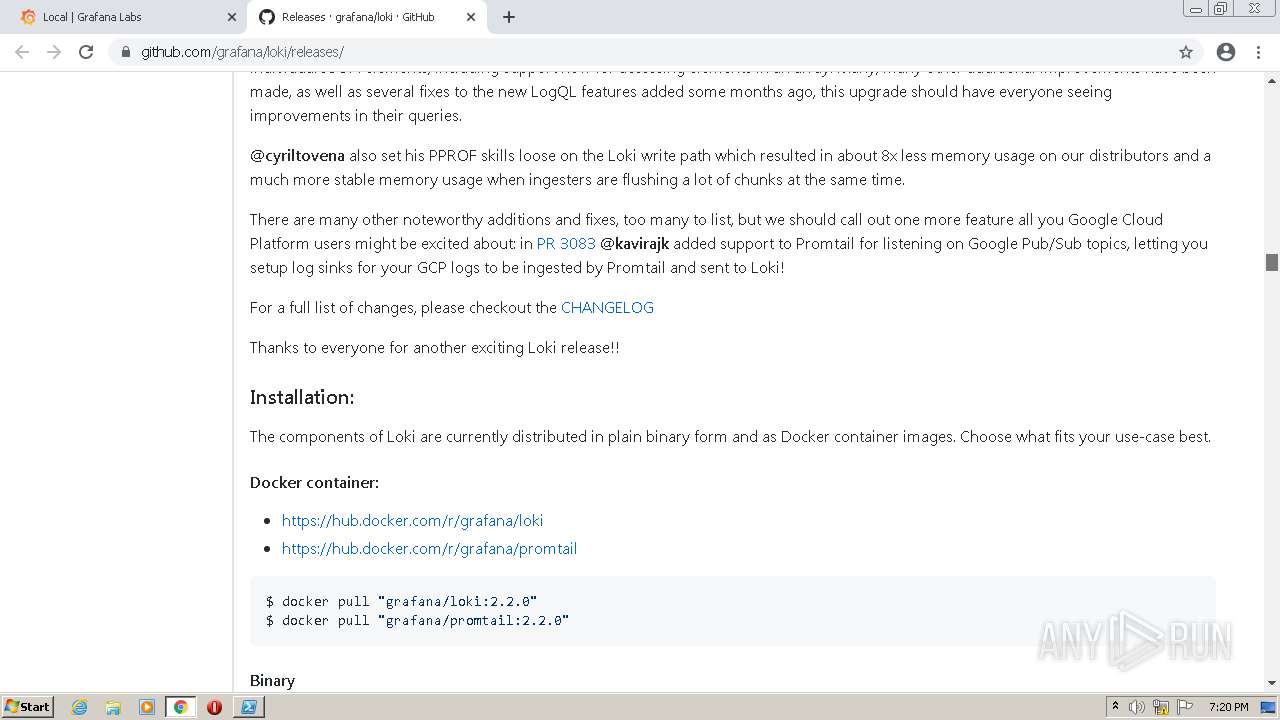1280x720 pixels.
Task: Open a new browser tab
Action: (509, 17)
